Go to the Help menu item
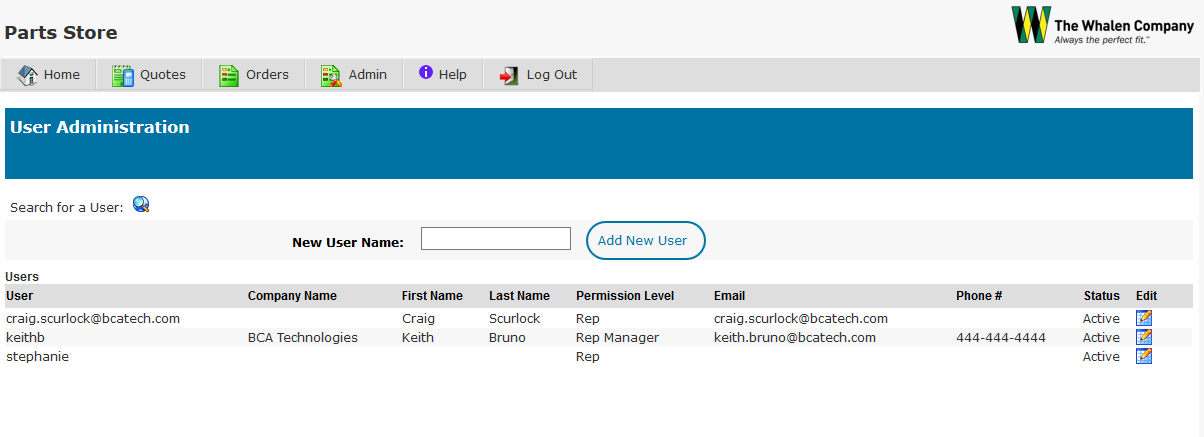The width and height of the screenshot is (1204, 437). [443, 75]
